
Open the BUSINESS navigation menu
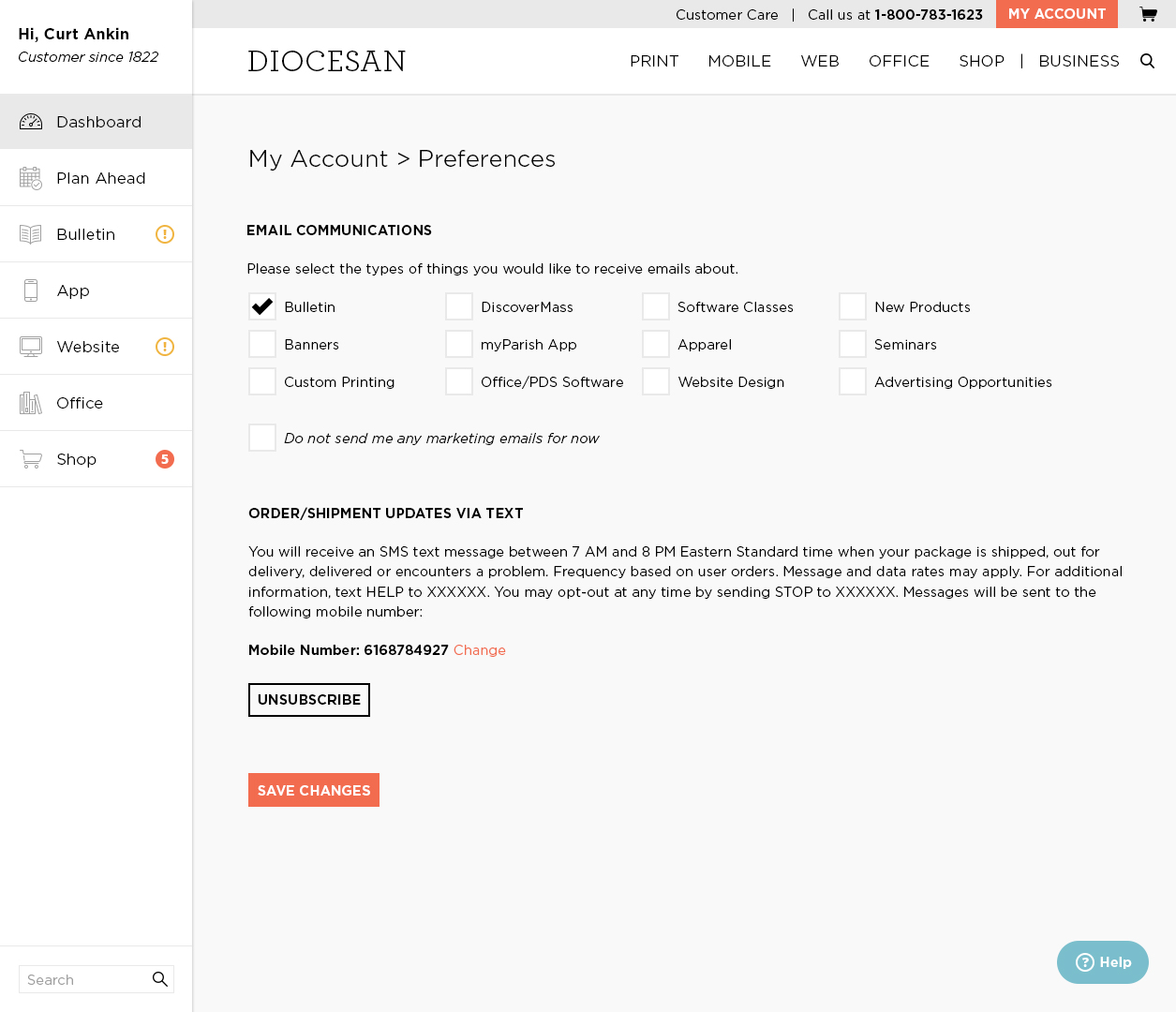(x=1079, y=61)
